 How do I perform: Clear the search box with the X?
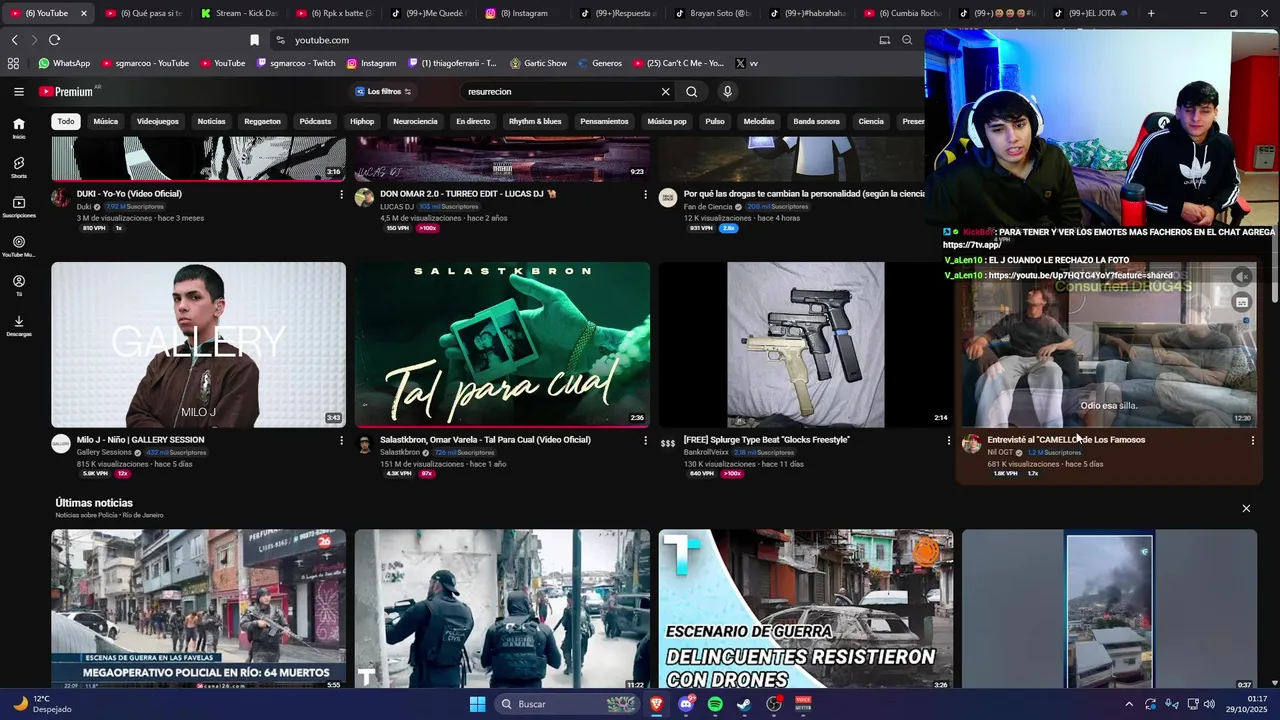(x=665, y=91)
